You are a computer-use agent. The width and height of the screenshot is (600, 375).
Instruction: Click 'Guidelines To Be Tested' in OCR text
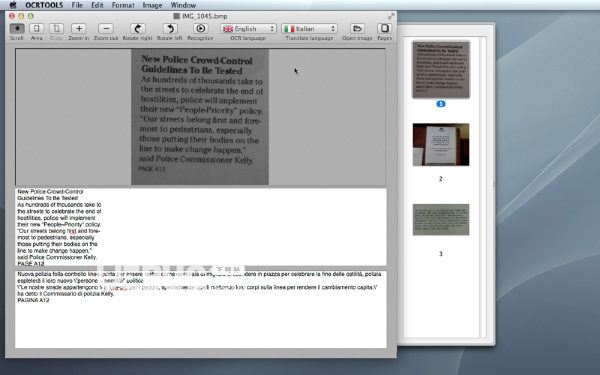(x=47, y=198)
